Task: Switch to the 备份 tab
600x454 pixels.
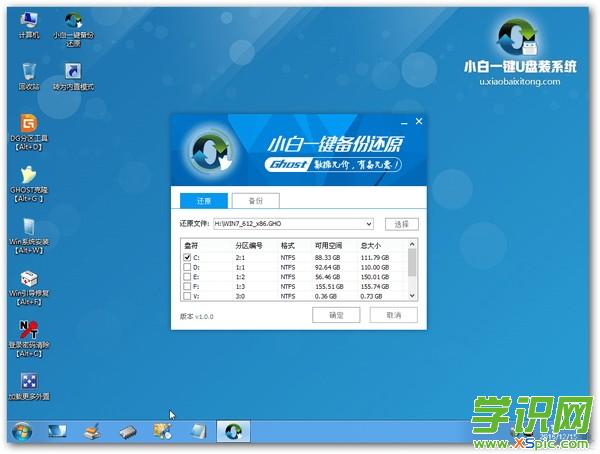Action: [256, 201]
